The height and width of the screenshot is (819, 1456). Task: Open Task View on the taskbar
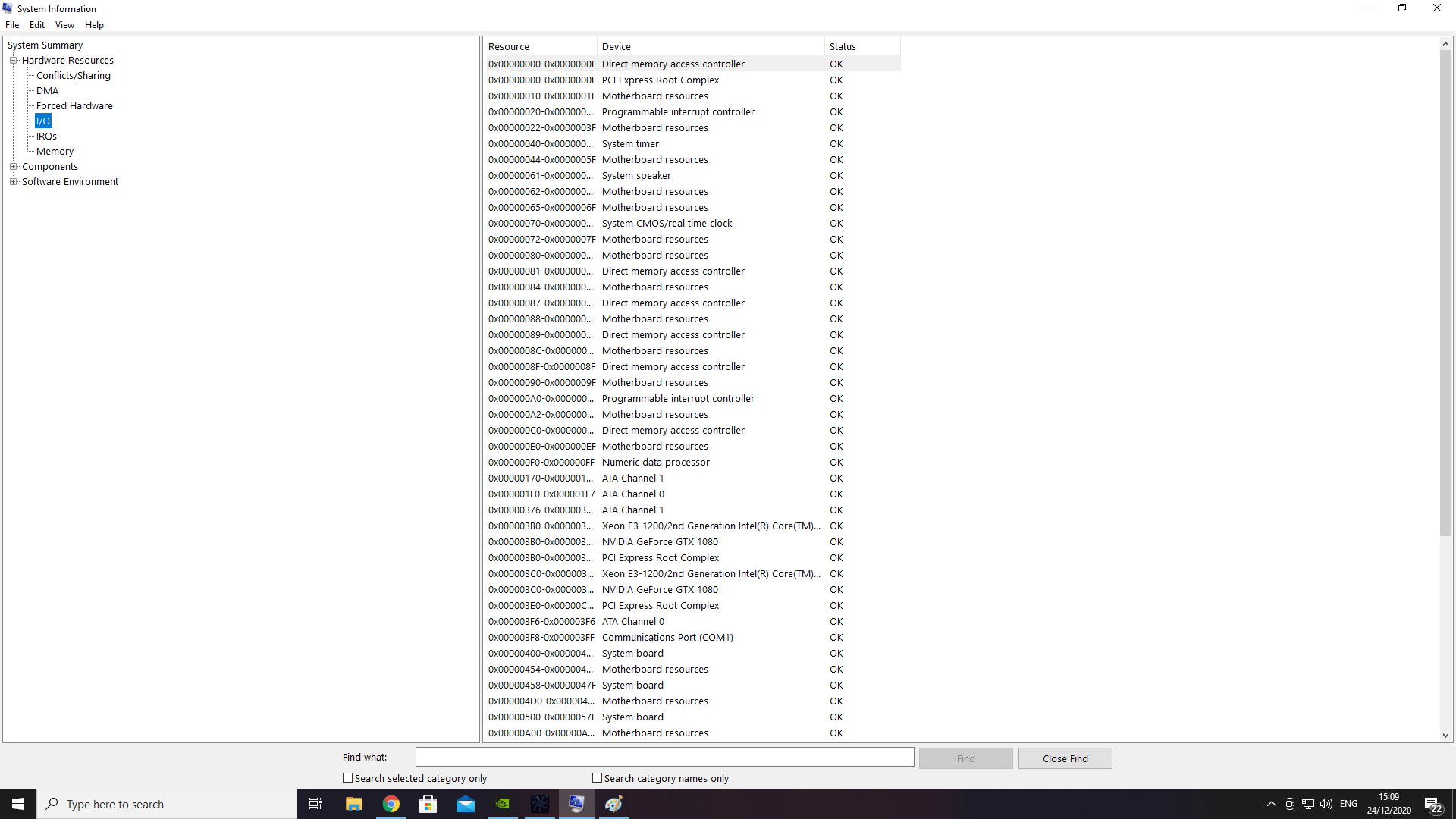315,804
